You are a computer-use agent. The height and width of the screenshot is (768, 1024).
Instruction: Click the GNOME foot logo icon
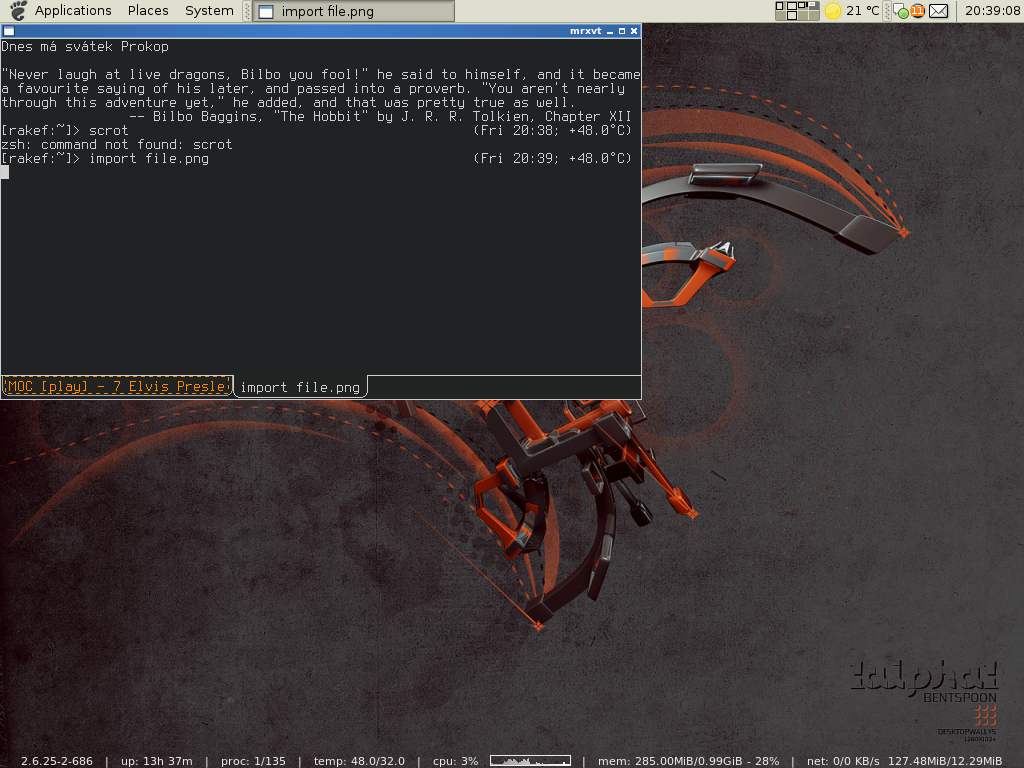[18, 10]
